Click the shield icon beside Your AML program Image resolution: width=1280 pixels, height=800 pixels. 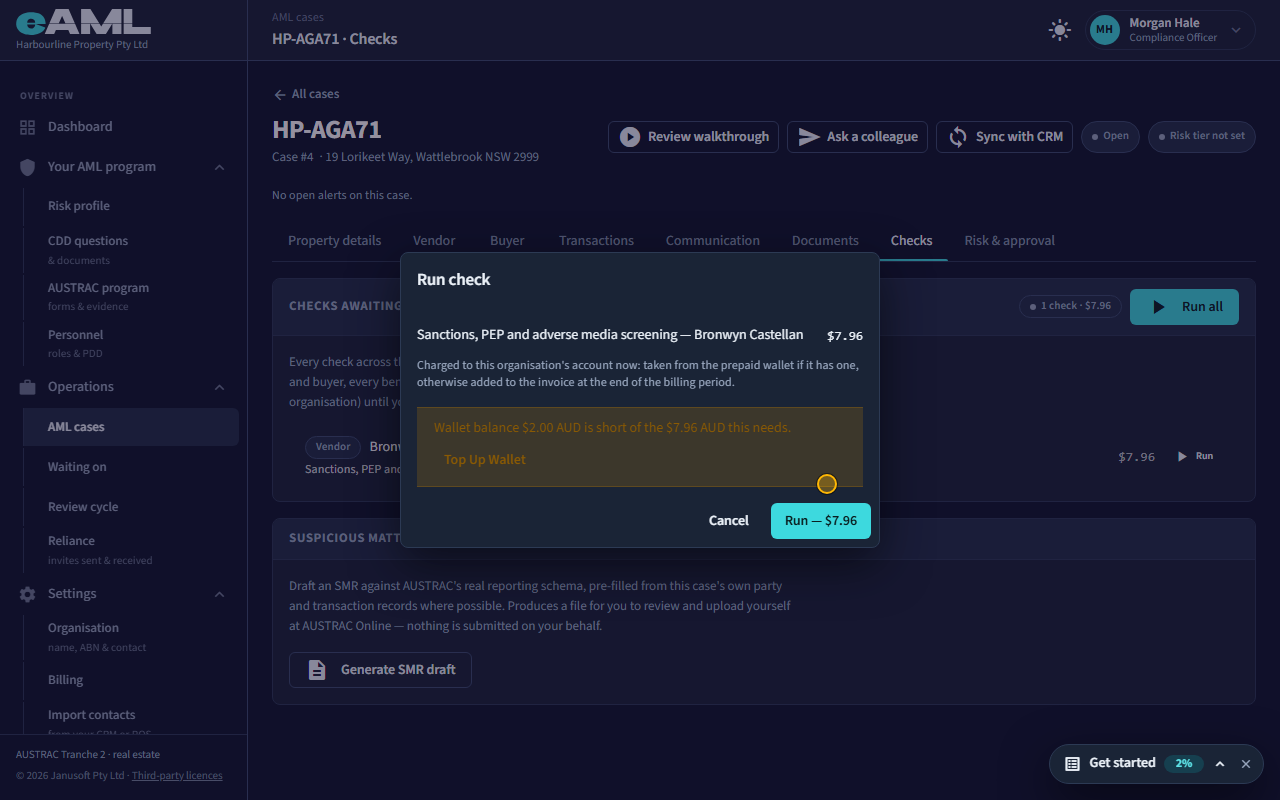(x=27, y=167)
